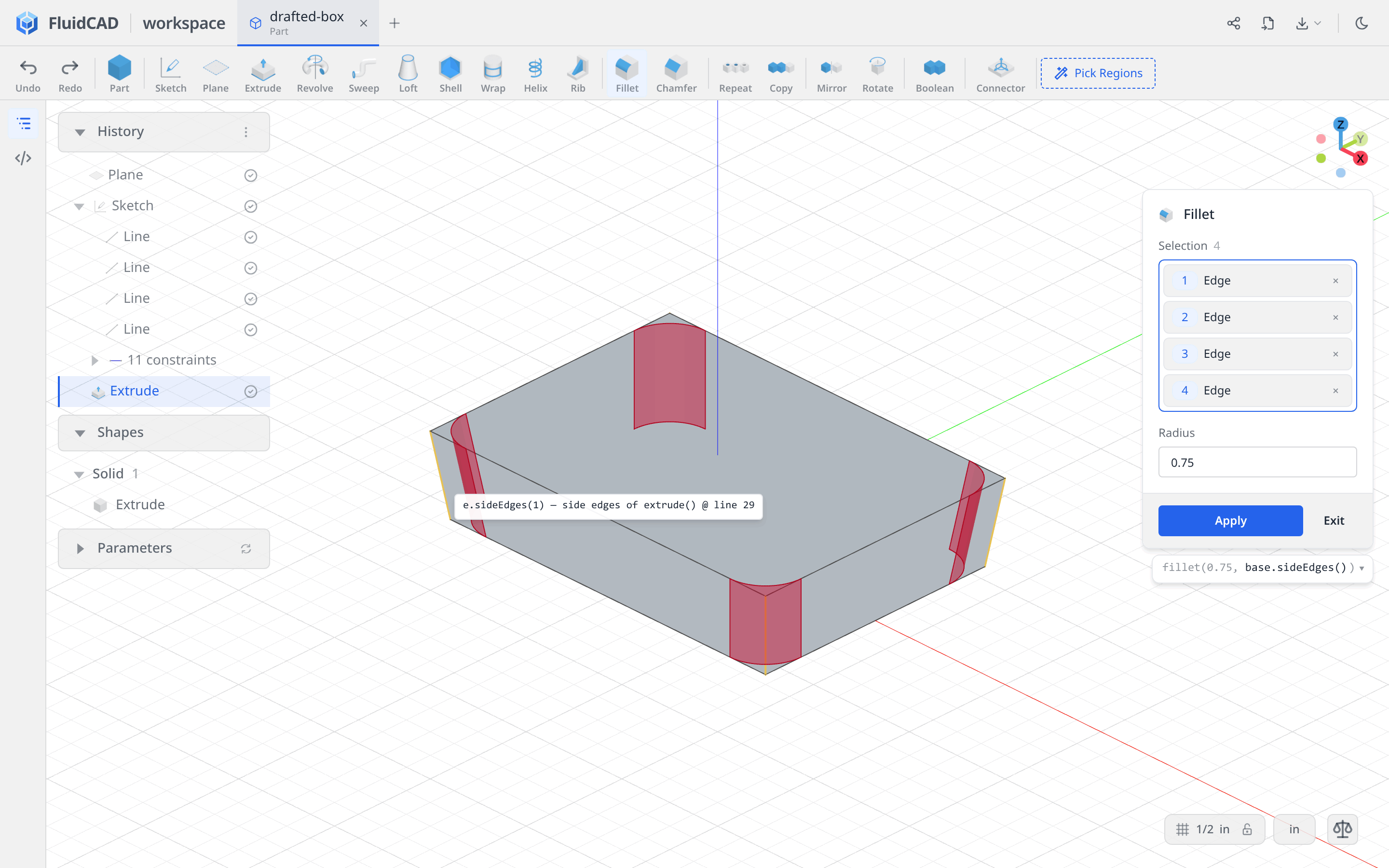Screen dimensions: 1389x868
Task: Select the Boolean tool
Action: coord(934,73)
